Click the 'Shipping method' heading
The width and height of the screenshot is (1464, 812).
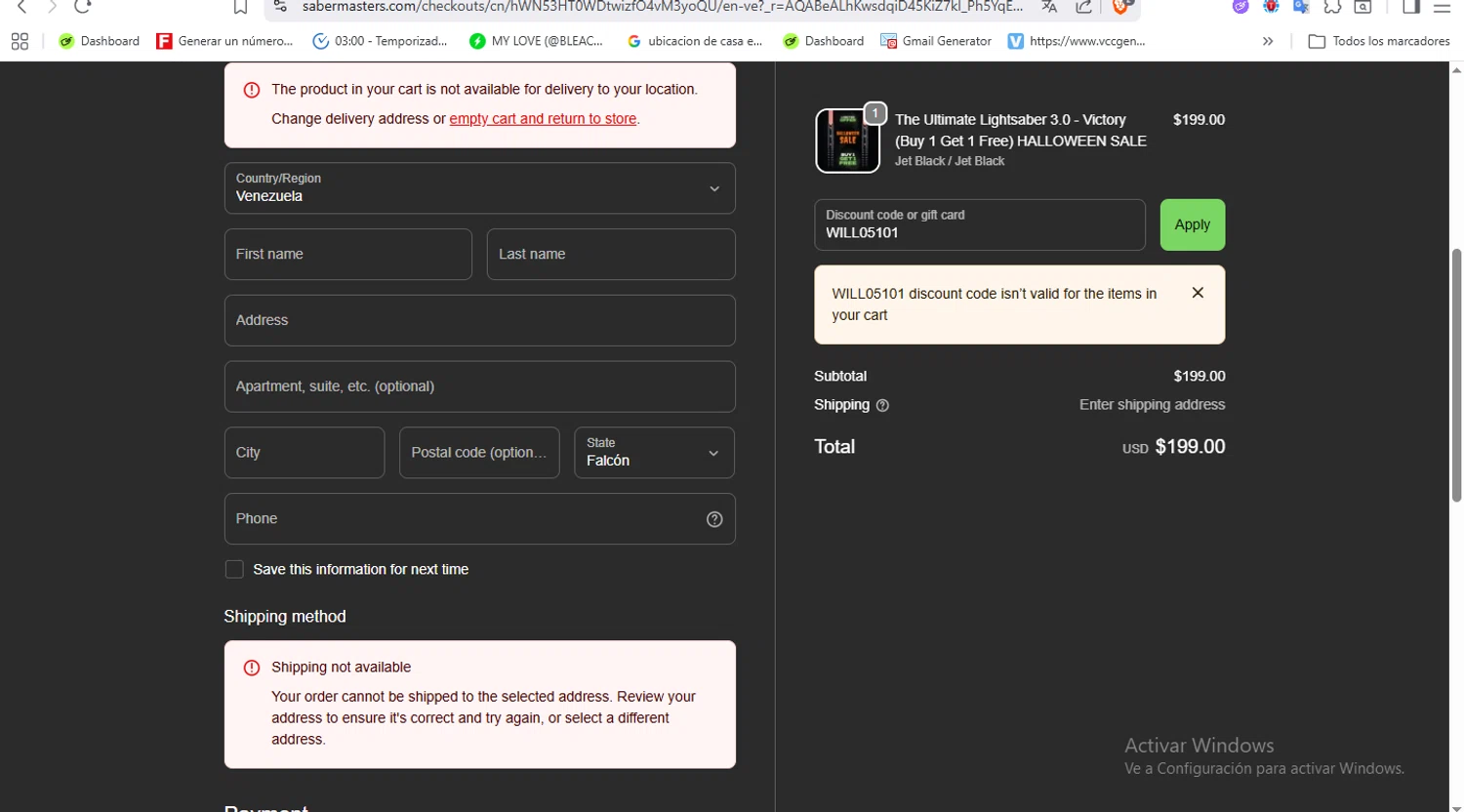[x=285, y=617]
